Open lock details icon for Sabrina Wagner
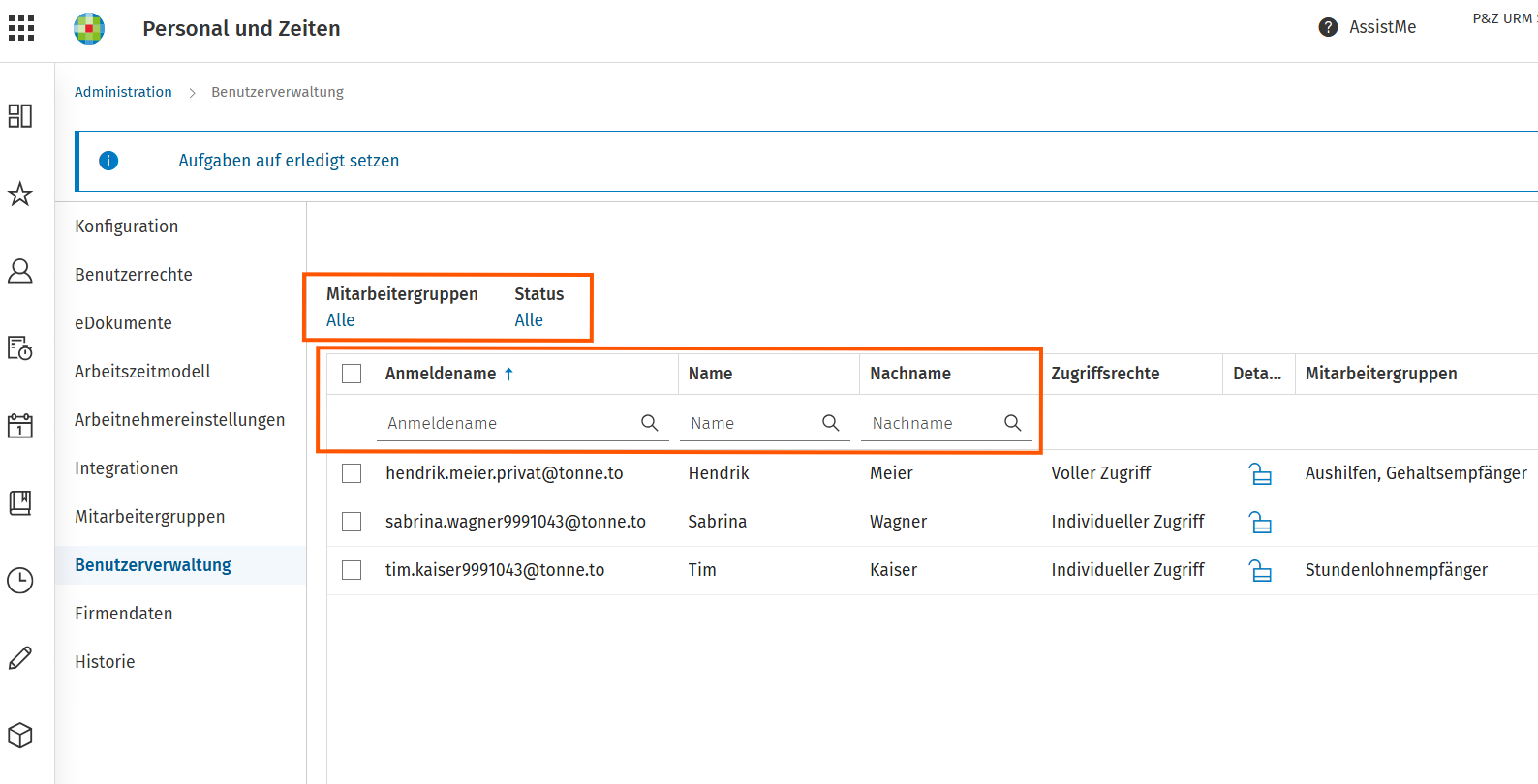The height and width of the screenshot is (784, 1538). [1260, 523]
